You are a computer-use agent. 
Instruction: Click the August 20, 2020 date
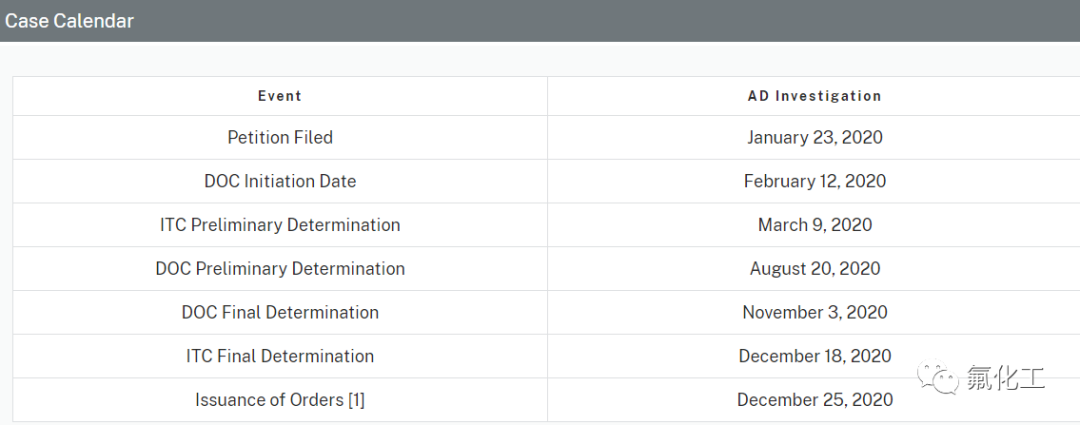pos(814,269)
